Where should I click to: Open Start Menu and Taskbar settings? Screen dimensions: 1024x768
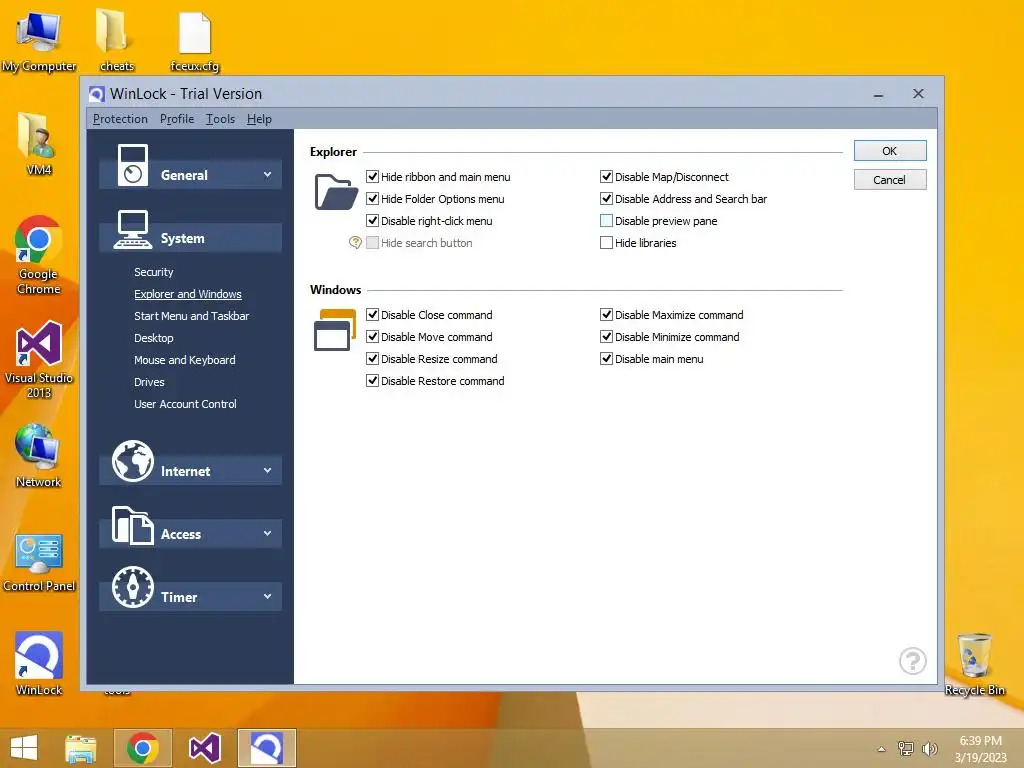point(191,315)
